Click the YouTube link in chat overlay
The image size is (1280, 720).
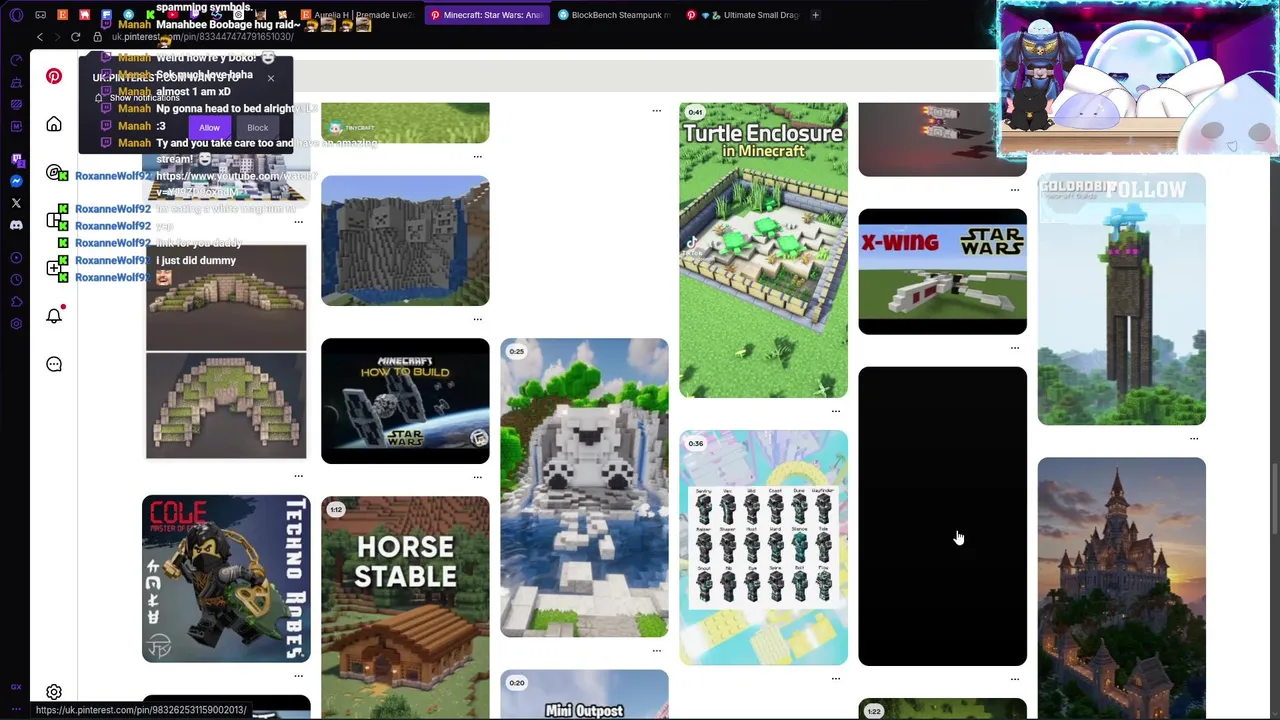237,184
